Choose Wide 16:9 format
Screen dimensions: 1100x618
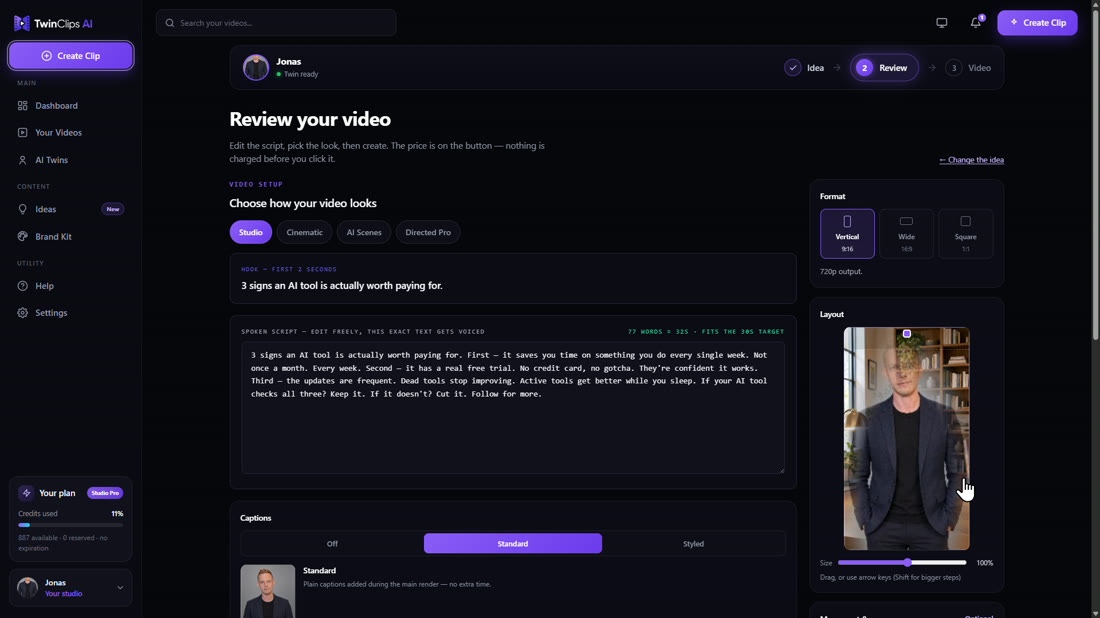906,234
